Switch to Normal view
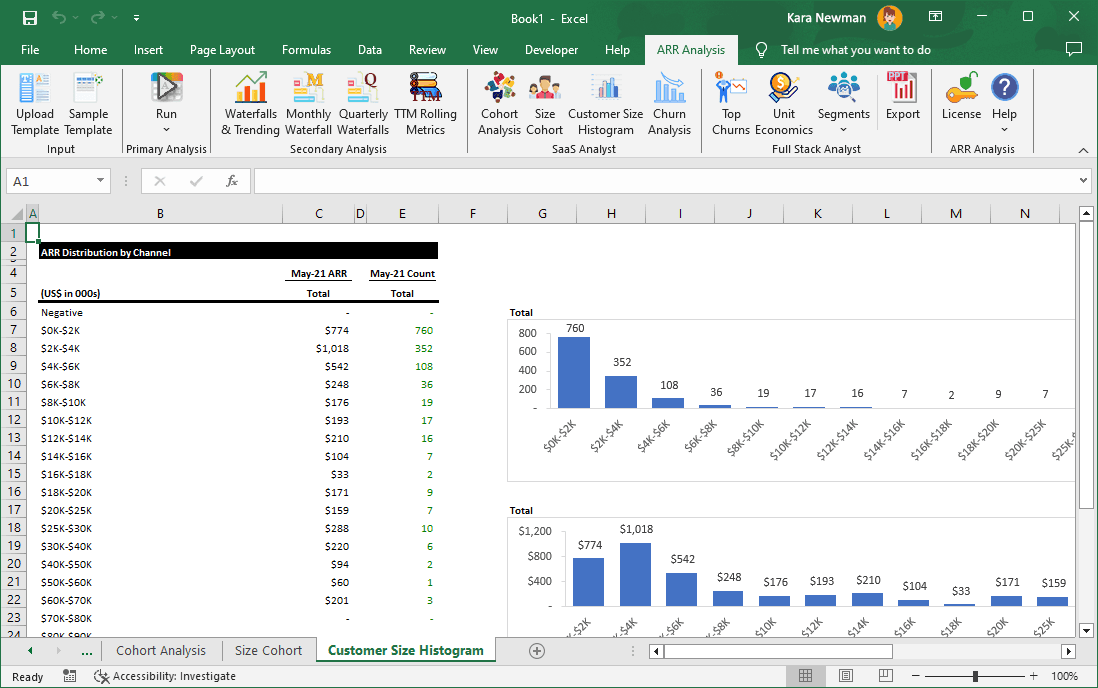 pyautogui.click(x=806, y=676)
